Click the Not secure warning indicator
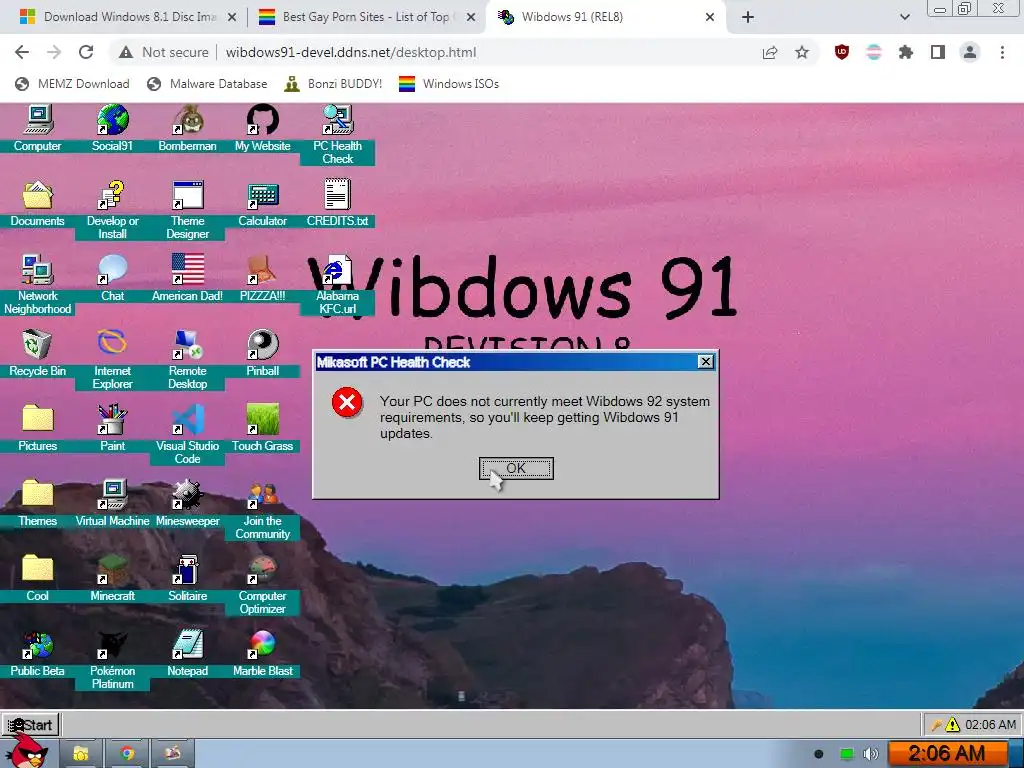Screen dimensions: 1024x768 tap(163, 52)
